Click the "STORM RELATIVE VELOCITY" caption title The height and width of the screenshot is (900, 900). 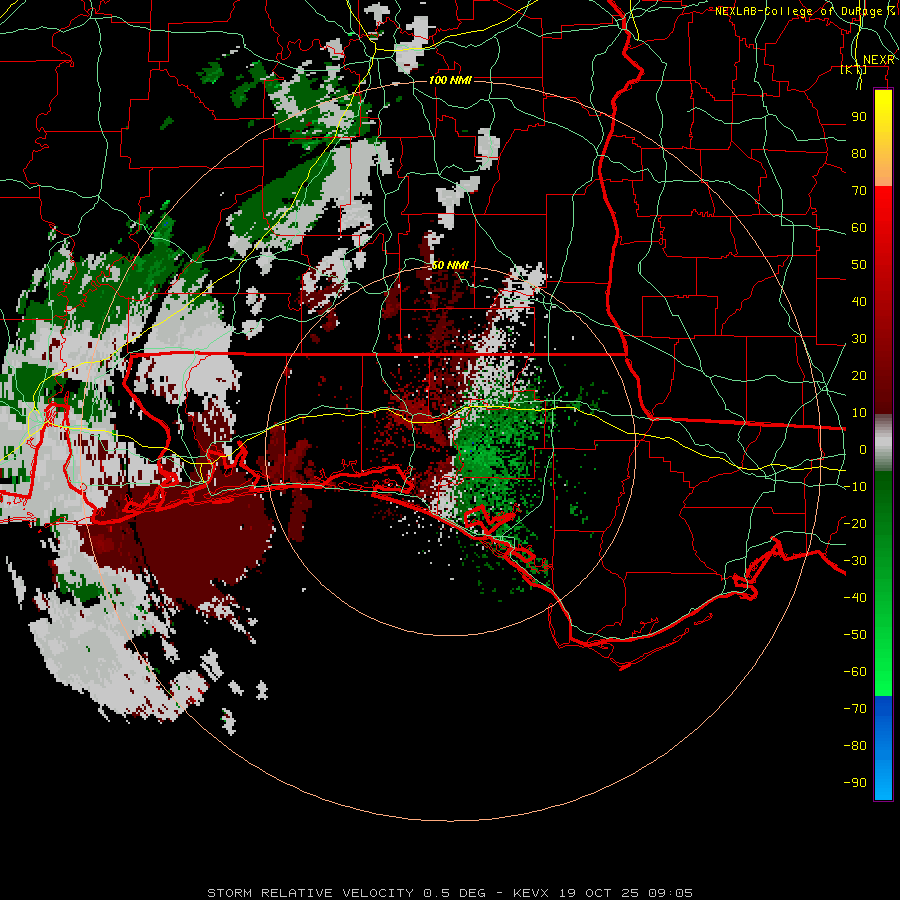(x=313, y=893)
